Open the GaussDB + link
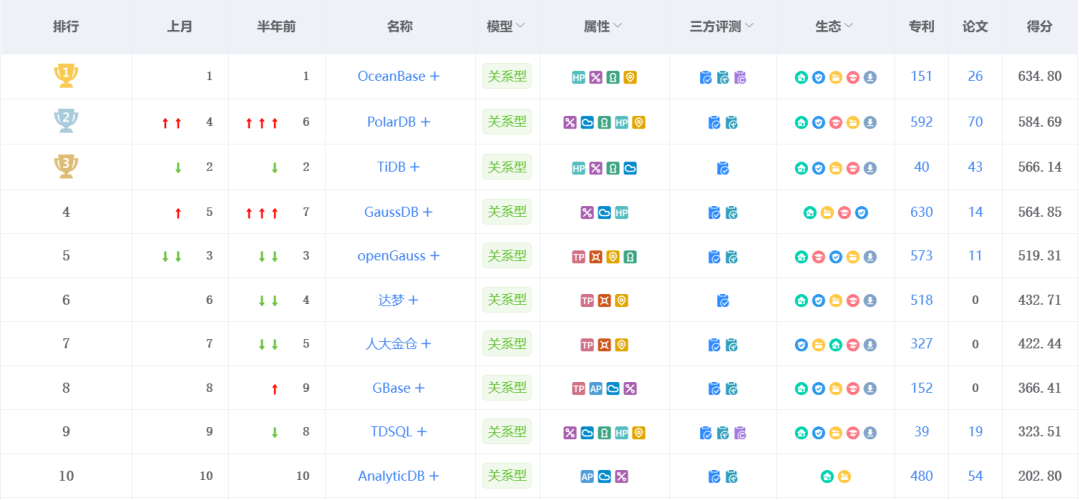The image size is (1080, 500). (x=399, y=212)
